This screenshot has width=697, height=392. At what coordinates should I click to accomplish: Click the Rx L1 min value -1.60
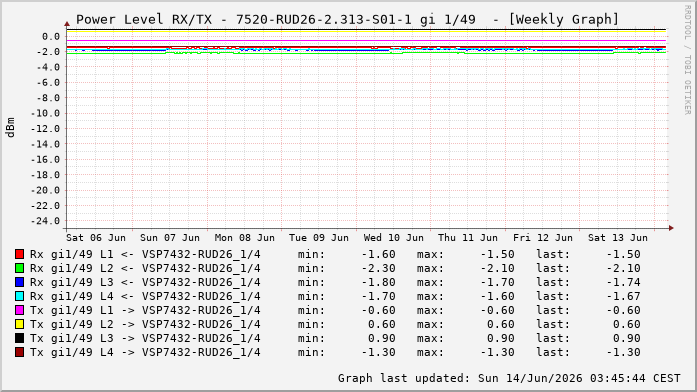click(378, 254)
